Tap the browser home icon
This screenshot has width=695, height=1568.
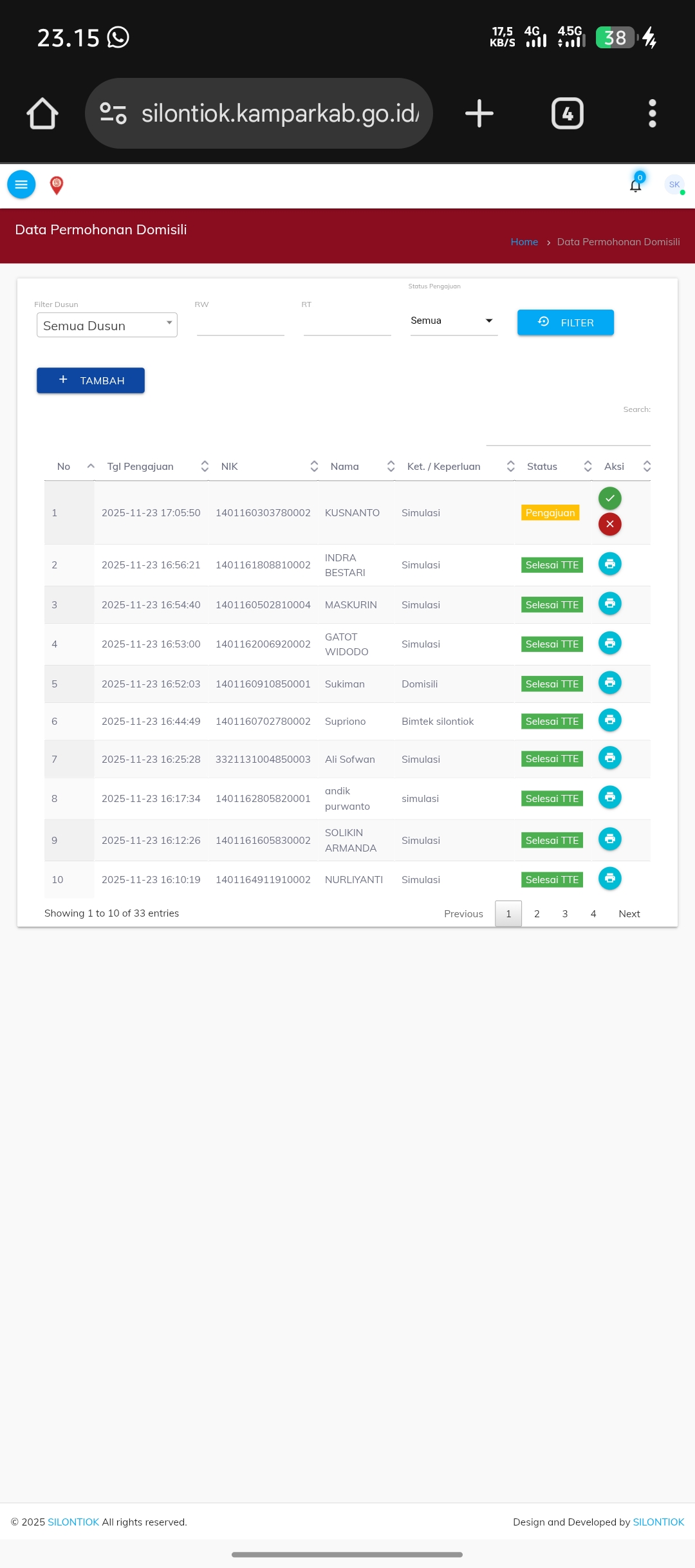point(42,113)
